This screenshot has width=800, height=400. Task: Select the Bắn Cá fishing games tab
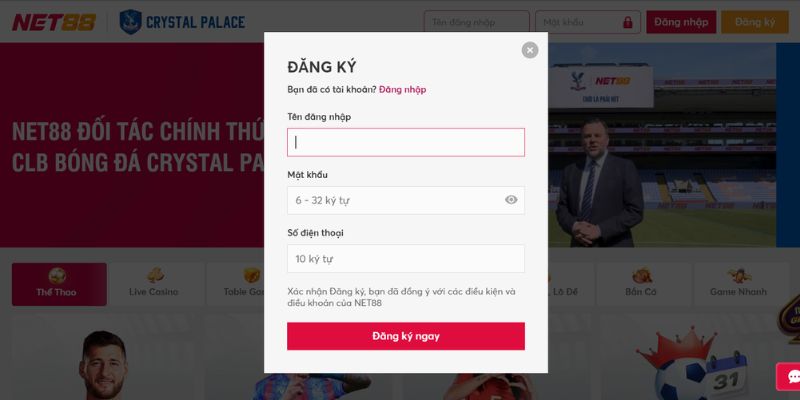click(641, 284)
